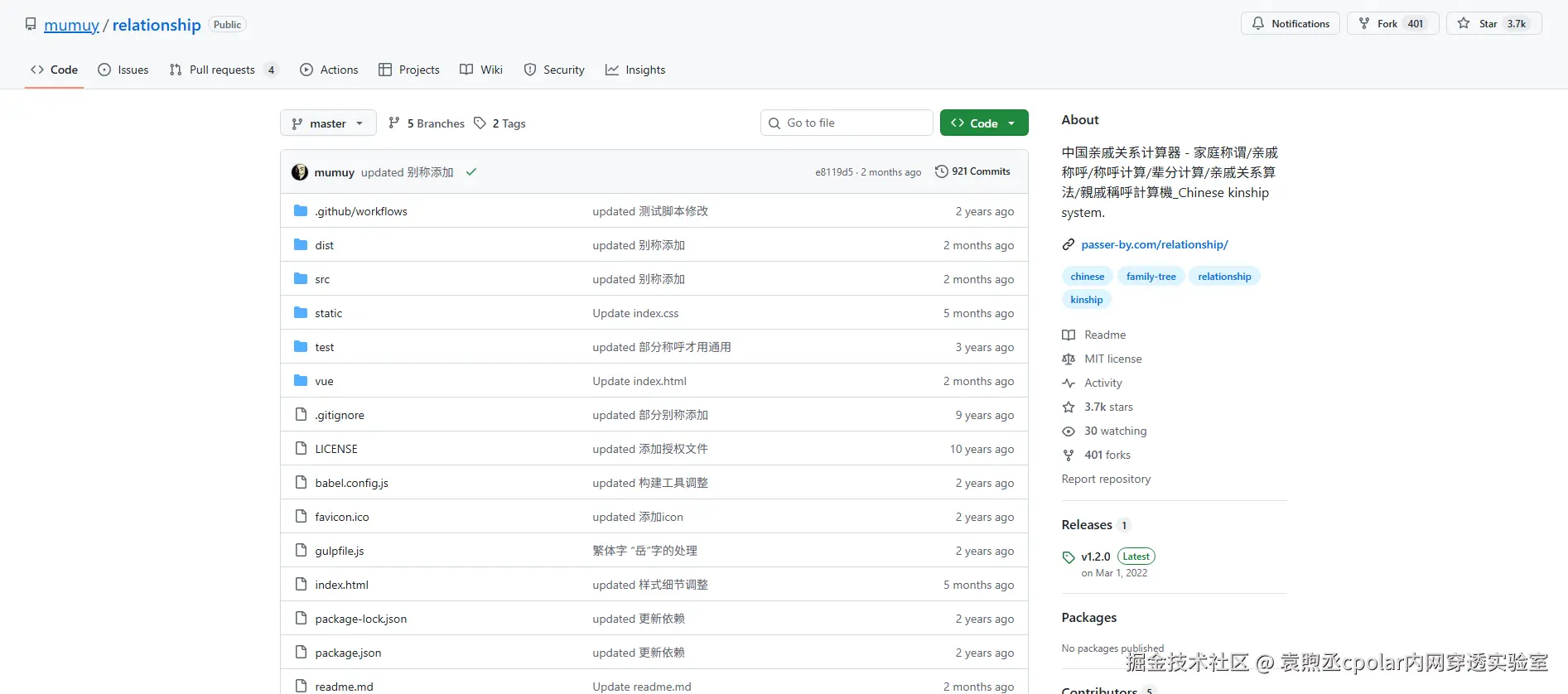Open commit message 'Update index.css'

click(x=635, y=313)
